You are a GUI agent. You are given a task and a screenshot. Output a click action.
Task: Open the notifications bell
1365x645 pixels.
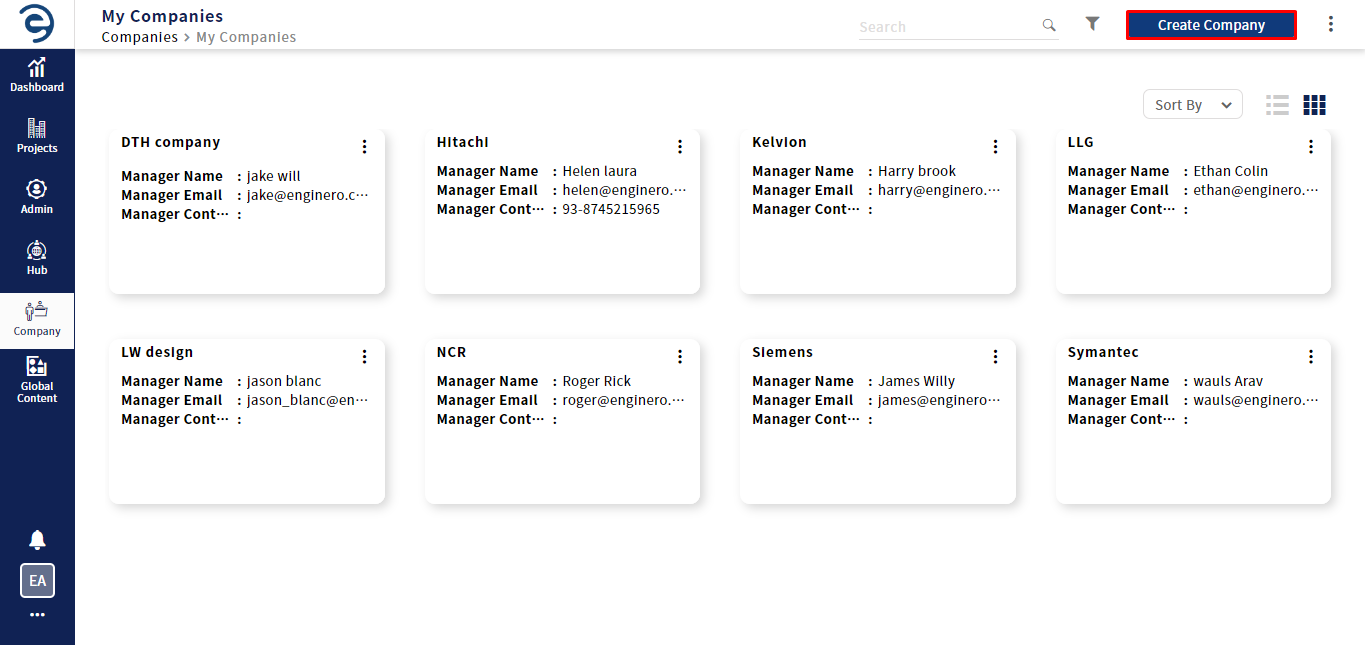click(37, 540)
